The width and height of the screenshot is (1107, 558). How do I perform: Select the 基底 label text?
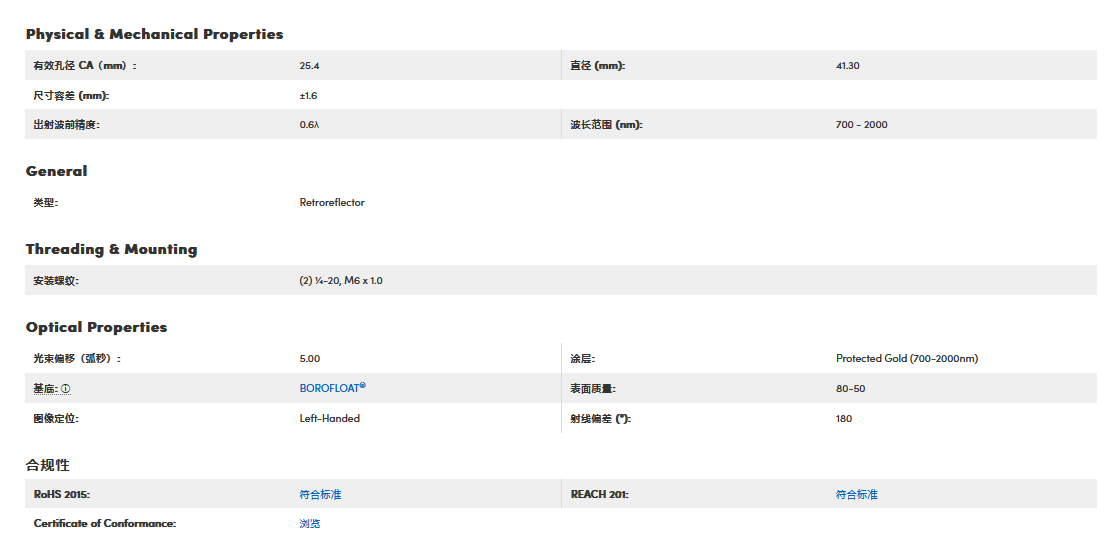click(x=45, y=388)
